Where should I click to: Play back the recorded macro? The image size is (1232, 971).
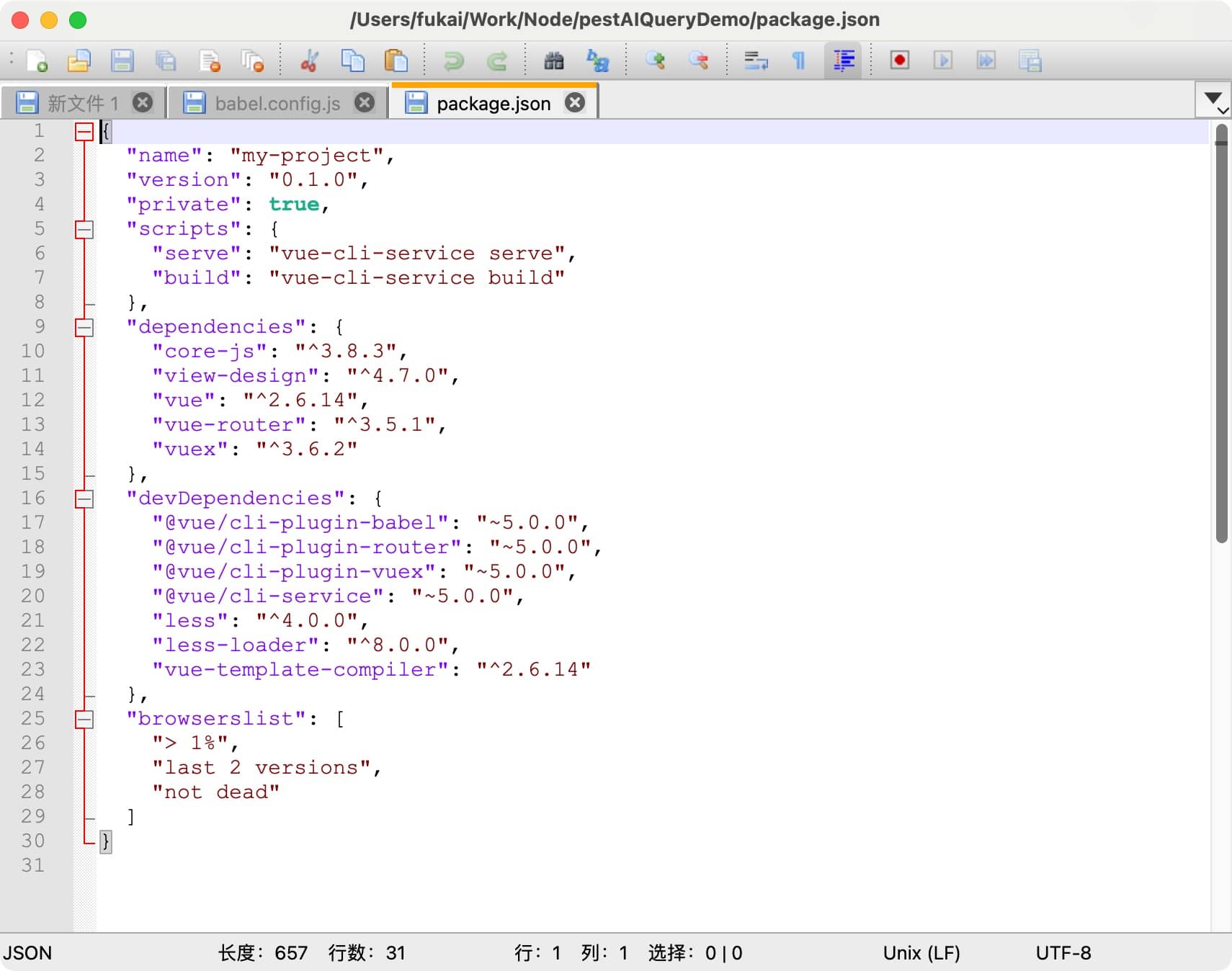click(943, 61)
